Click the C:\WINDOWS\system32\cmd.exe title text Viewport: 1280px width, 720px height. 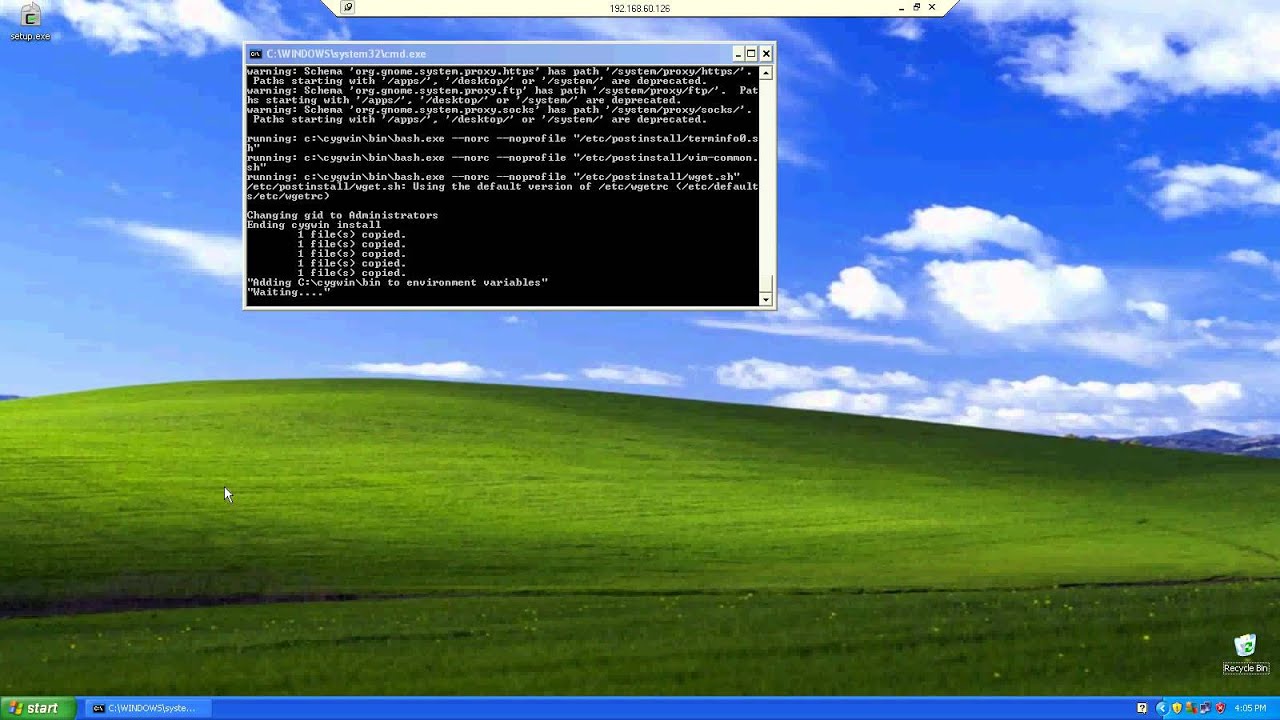[x=346, y=54]
